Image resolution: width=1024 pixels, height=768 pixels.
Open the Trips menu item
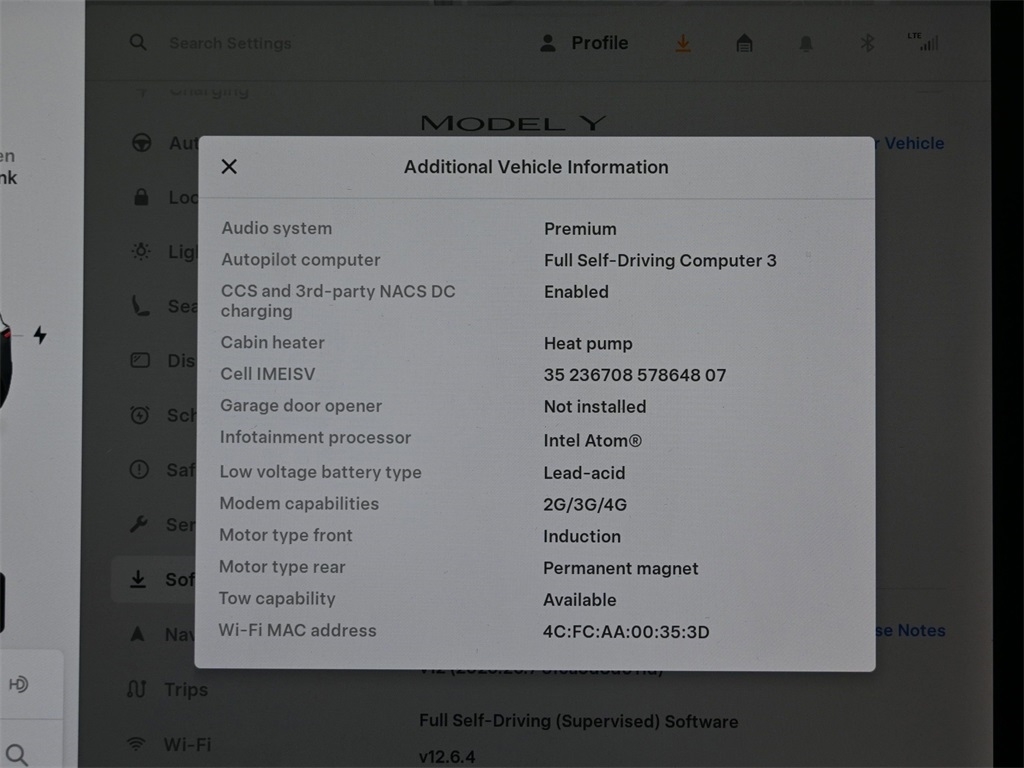[x=168, y=689]
